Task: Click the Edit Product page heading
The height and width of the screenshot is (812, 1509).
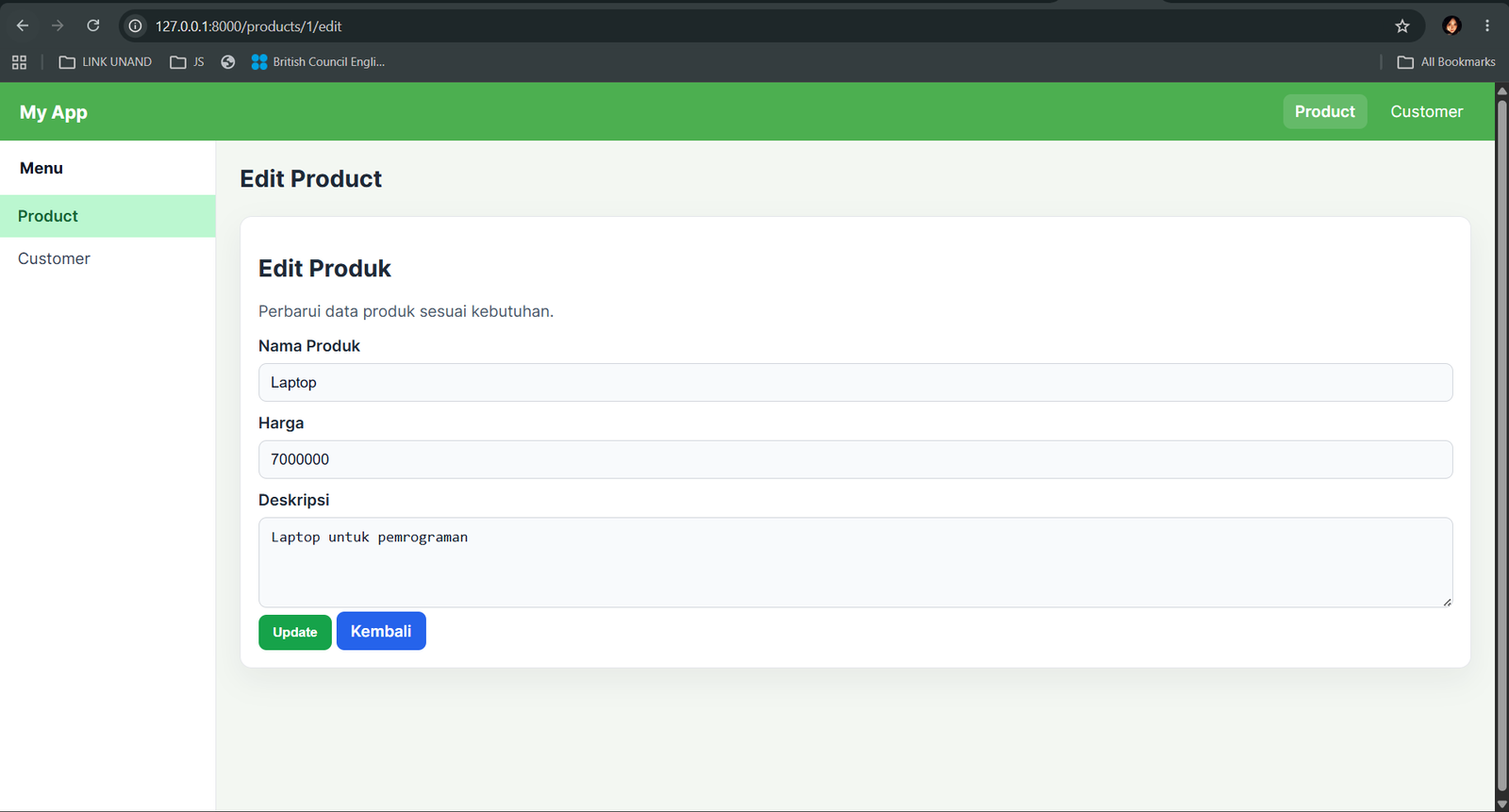Action: 311,179
